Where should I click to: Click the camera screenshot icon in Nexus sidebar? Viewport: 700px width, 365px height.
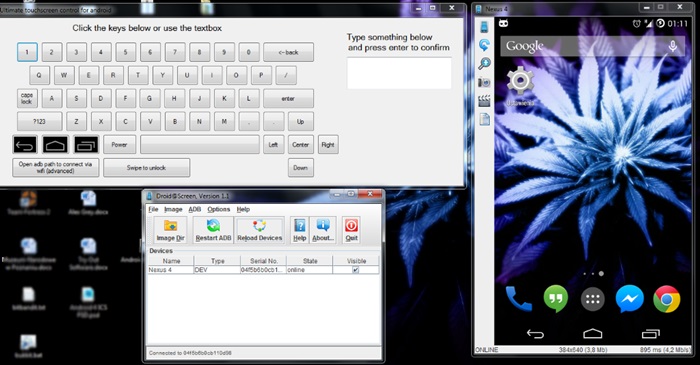[x=484, y=82]
